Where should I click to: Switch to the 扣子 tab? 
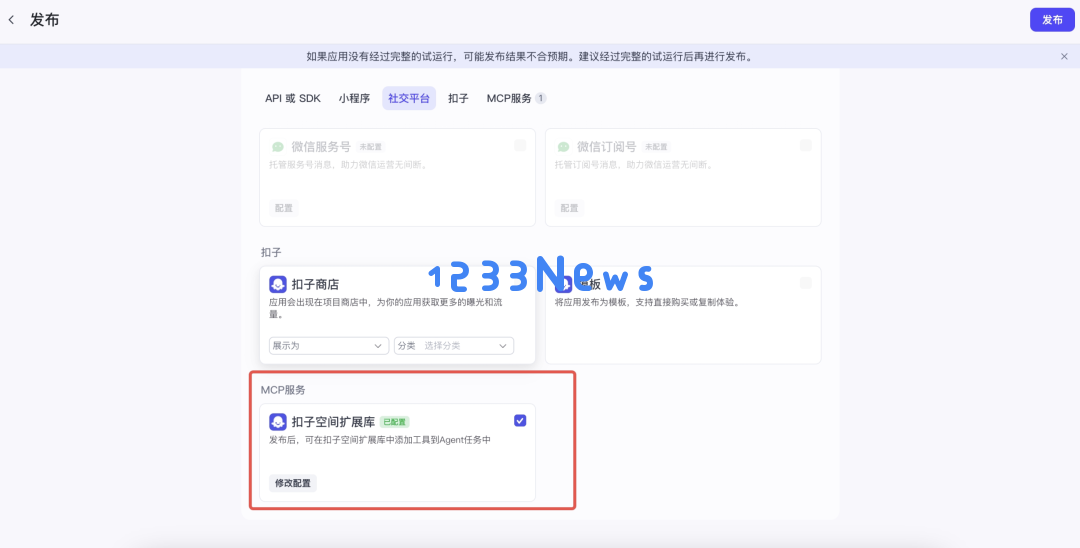click(x=458, y=98)
